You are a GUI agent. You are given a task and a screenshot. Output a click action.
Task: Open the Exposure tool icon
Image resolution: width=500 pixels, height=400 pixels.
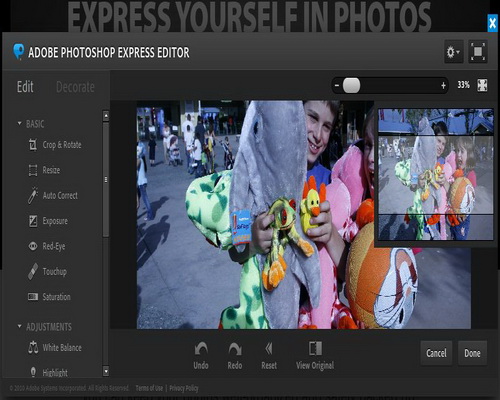(x=33, y=221)
